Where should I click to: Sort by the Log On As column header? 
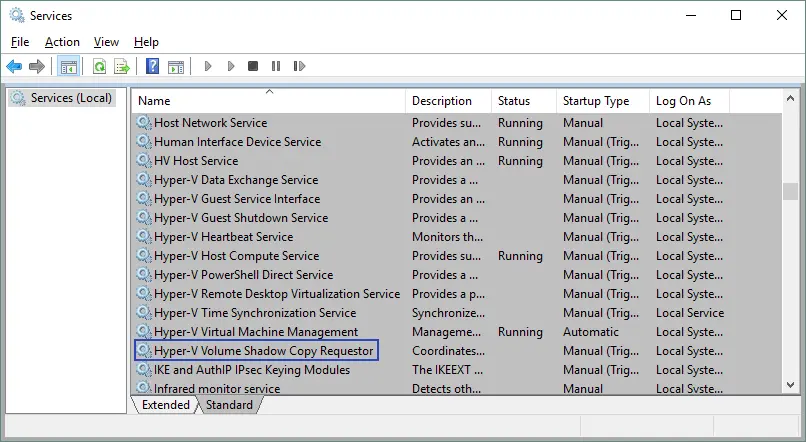coord(689,101)
